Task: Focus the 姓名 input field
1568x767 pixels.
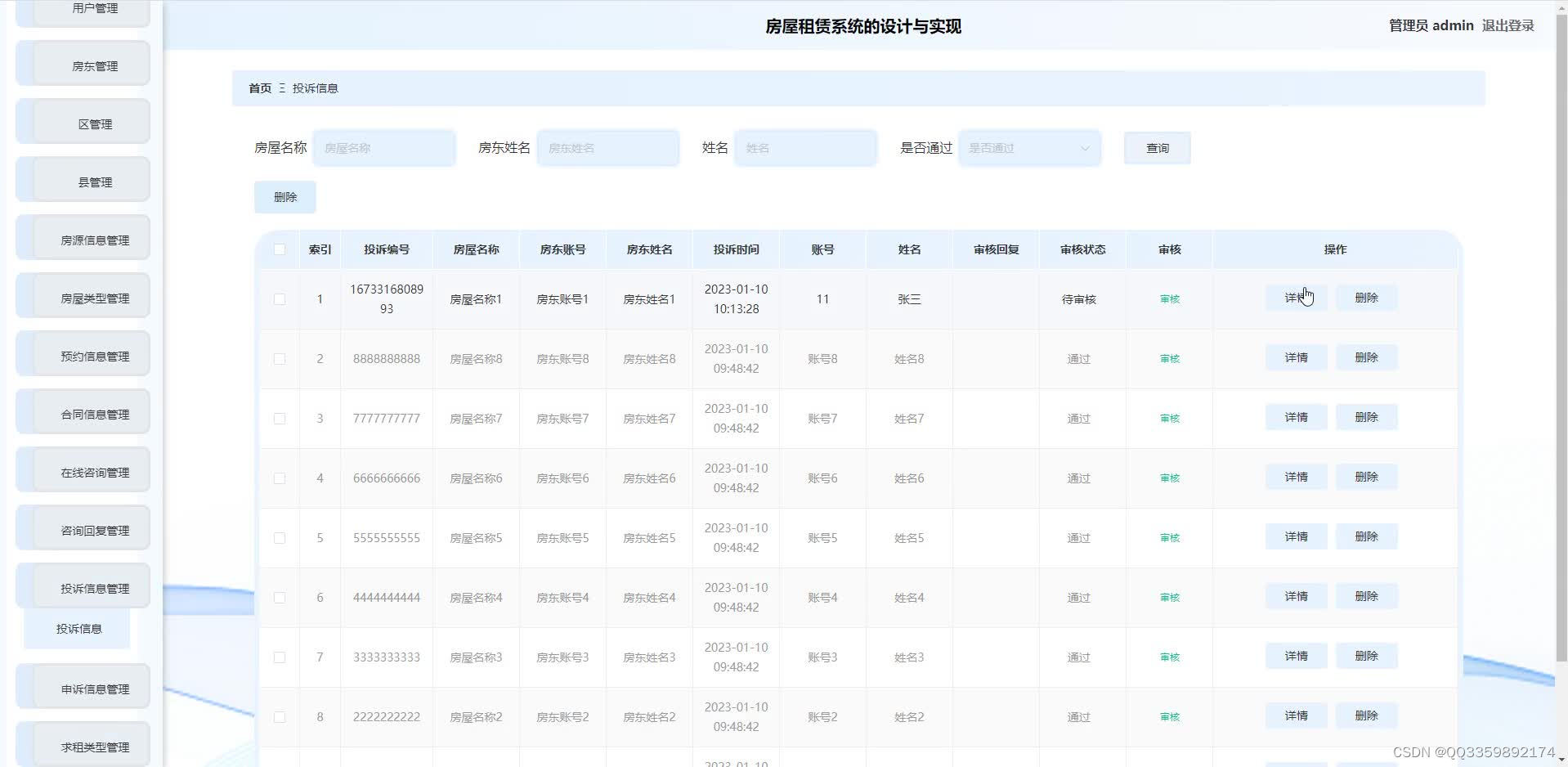Action: click(806, 148)
